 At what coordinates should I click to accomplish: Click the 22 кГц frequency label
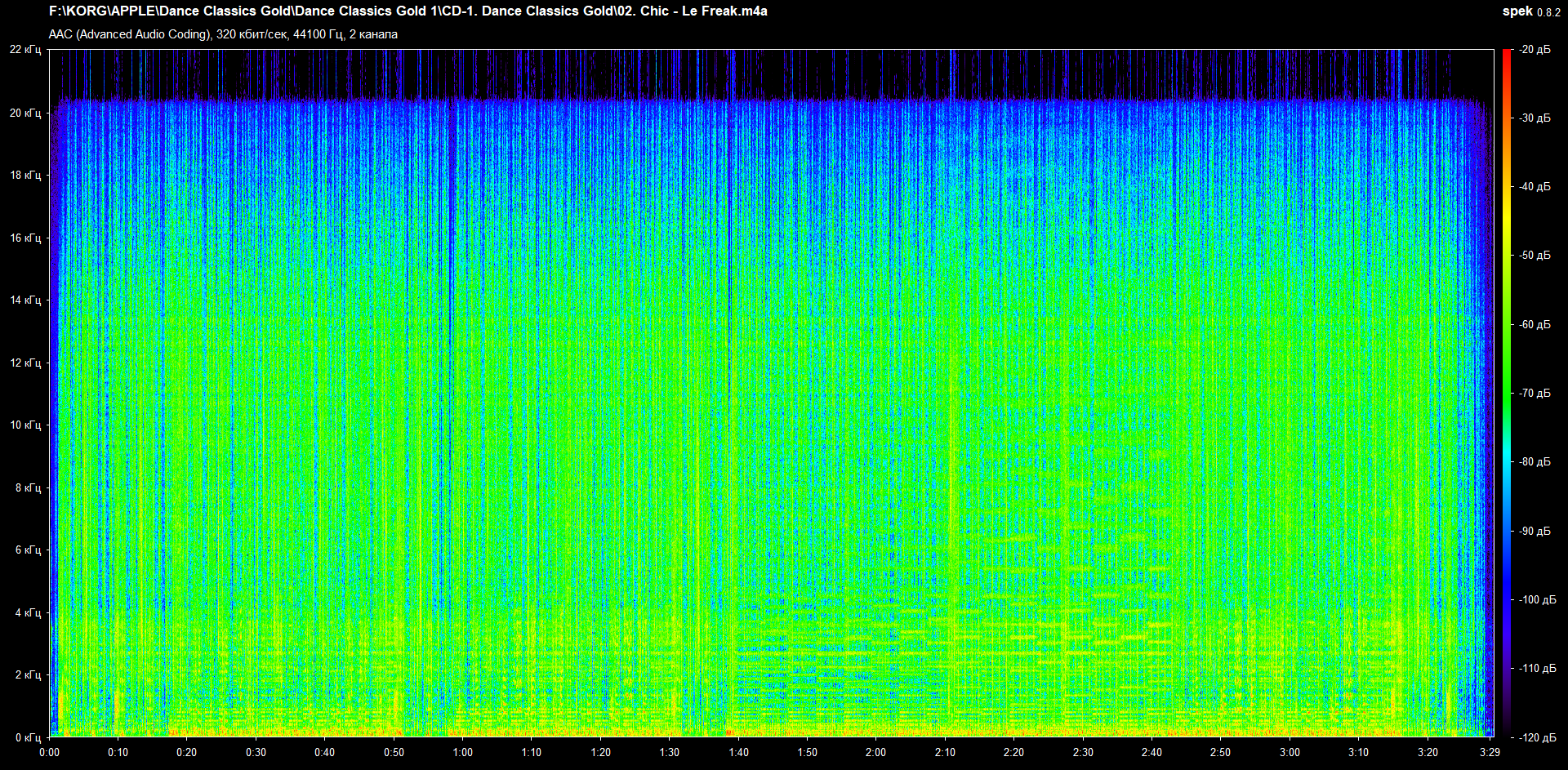[25, 50]
